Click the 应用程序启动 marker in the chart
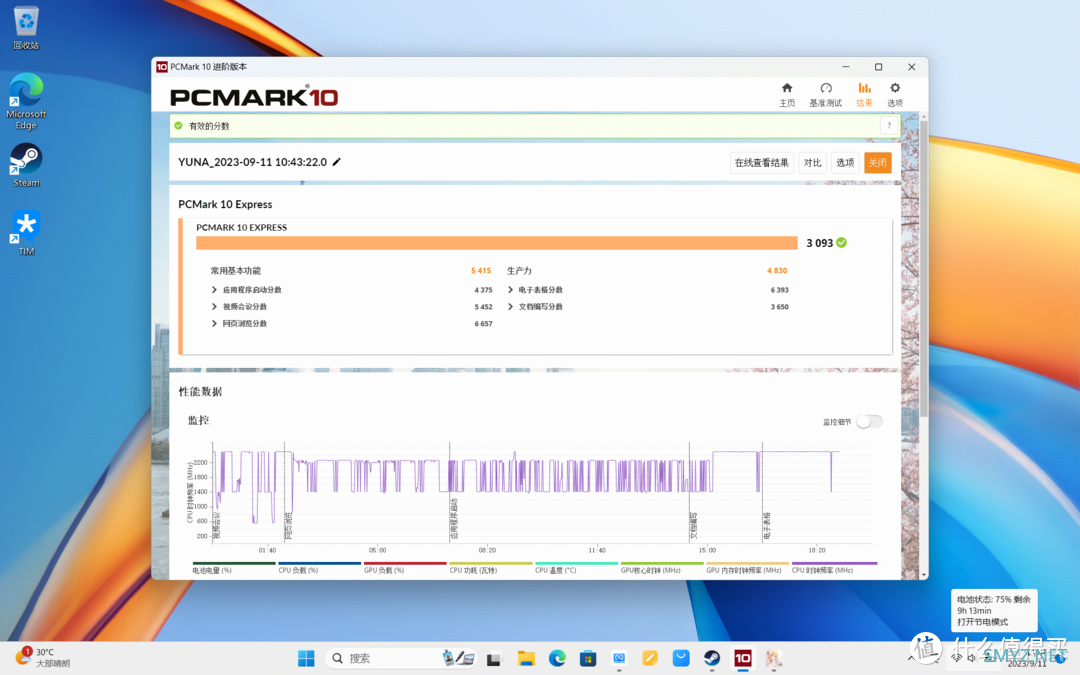Image resolution: width=1080 pixels, height=675 pixels. [x=453, y=519]
